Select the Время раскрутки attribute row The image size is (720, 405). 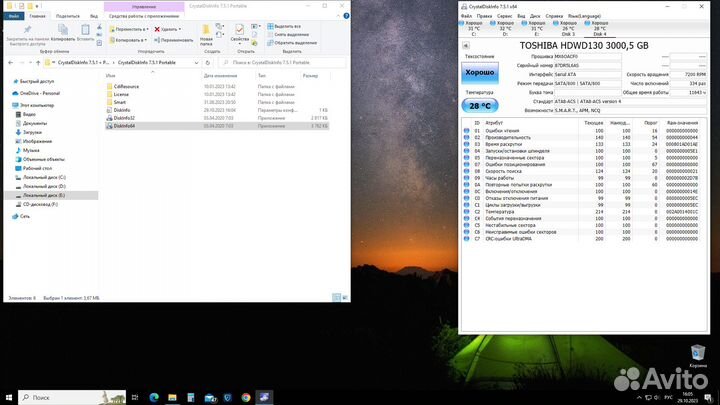tap(583, 144)
